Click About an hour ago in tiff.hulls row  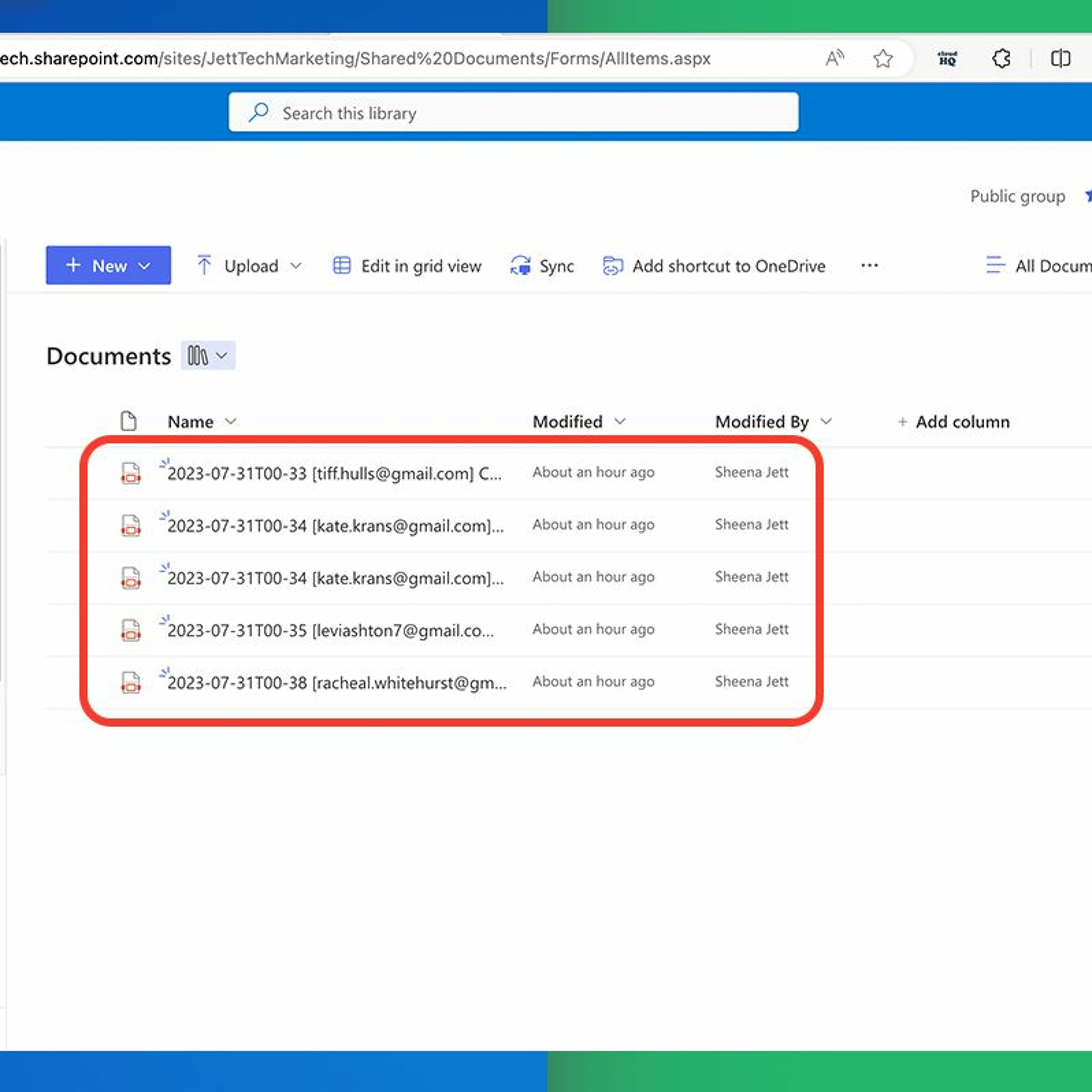[593, 472]
